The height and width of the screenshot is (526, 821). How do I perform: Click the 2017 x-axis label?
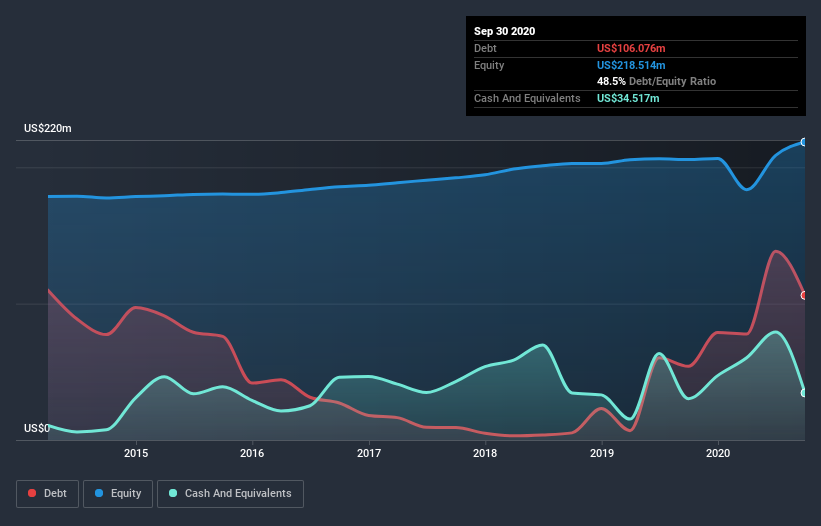point(369,453)
